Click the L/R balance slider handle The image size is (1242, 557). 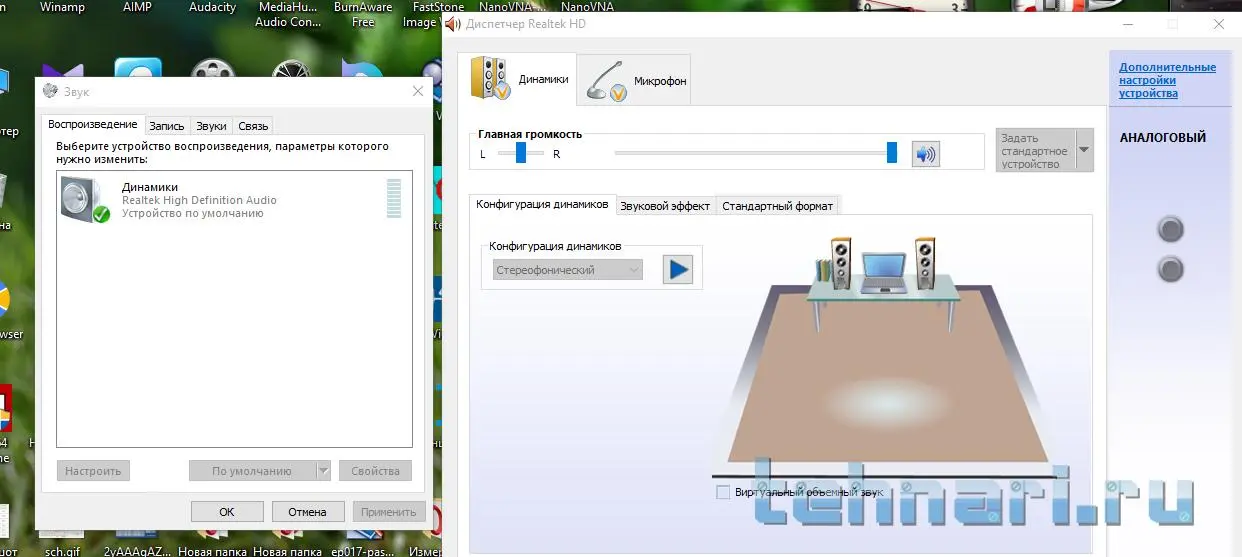coord(521,152)
